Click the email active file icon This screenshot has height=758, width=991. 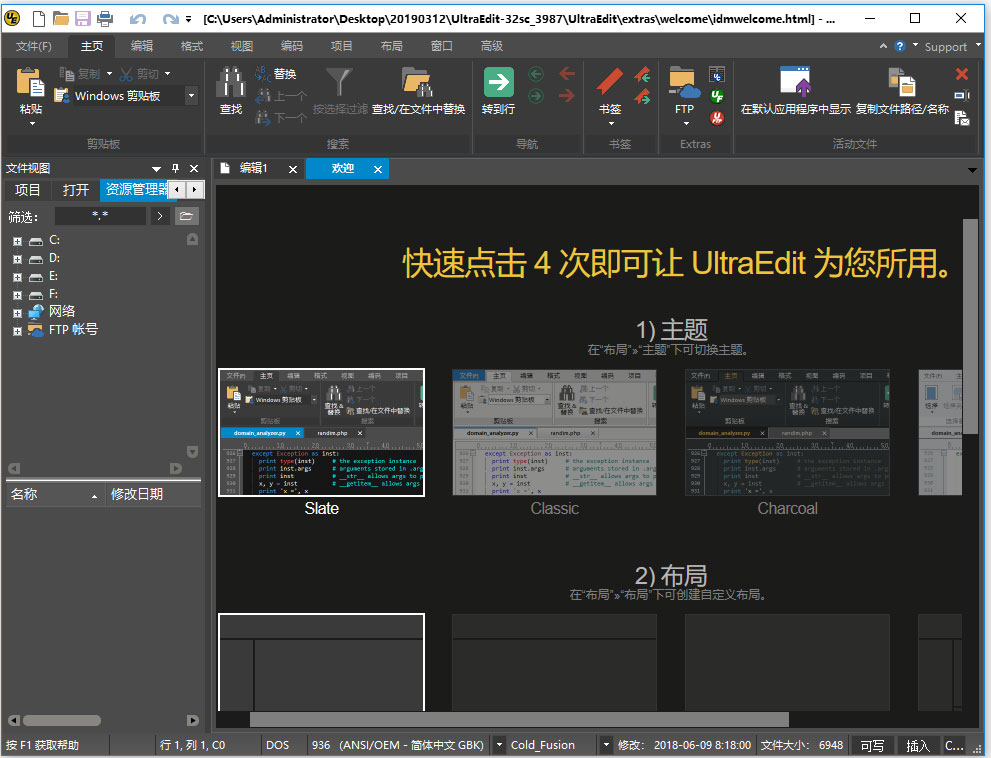[x=962, y=118]
